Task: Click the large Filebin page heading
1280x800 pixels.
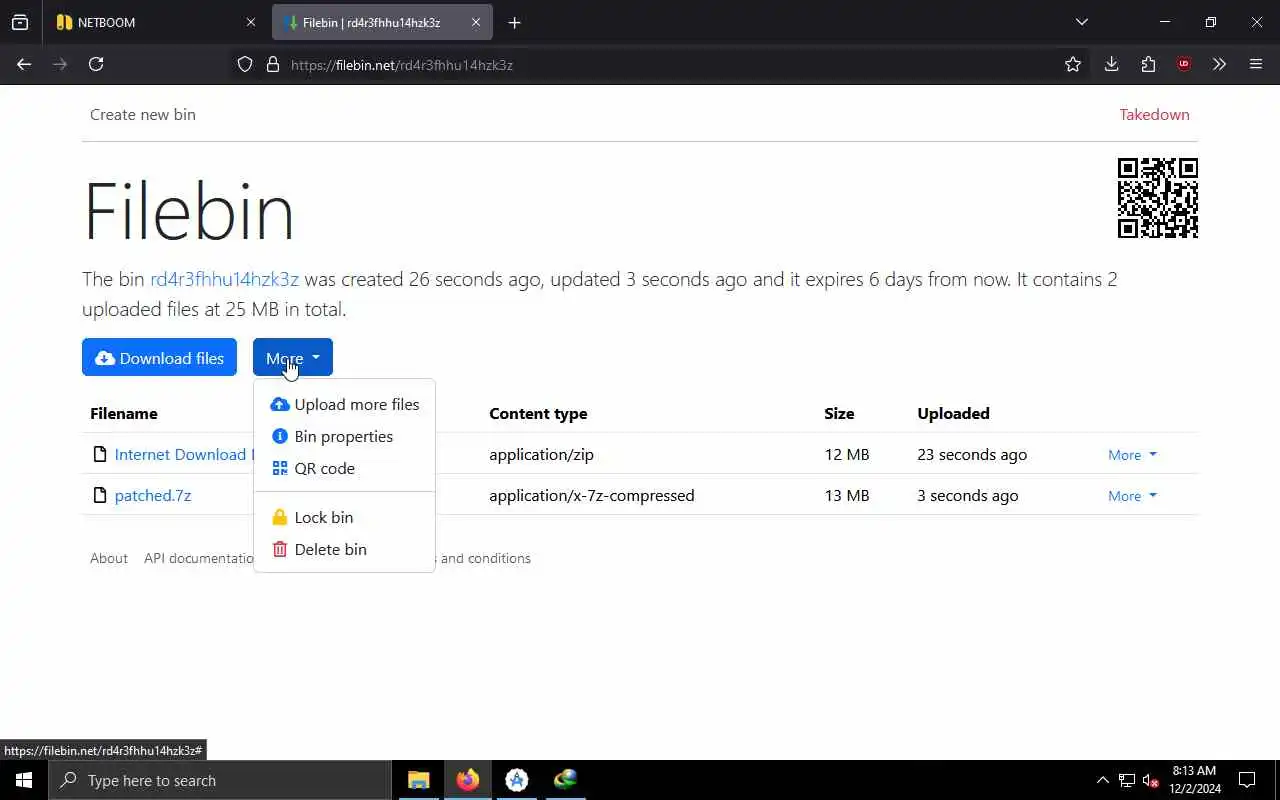Action: (x=189, y=212)
